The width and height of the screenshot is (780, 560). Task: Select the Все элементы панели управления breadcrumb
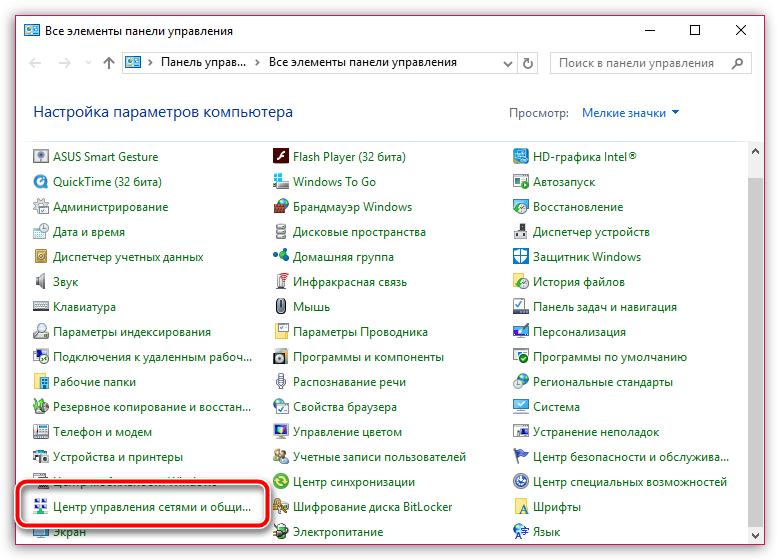[362, 62]
